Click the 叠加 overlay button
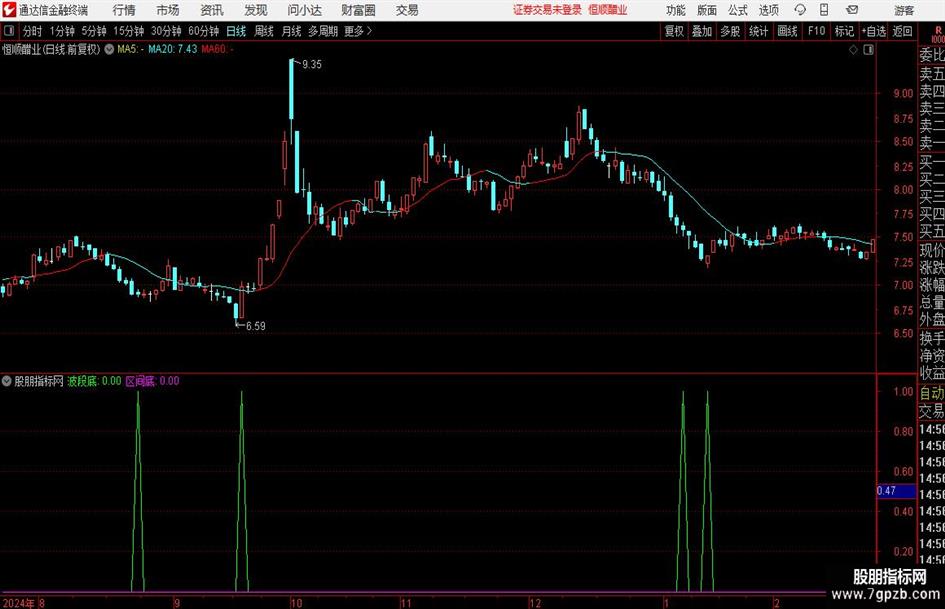 tap(702, 31)
